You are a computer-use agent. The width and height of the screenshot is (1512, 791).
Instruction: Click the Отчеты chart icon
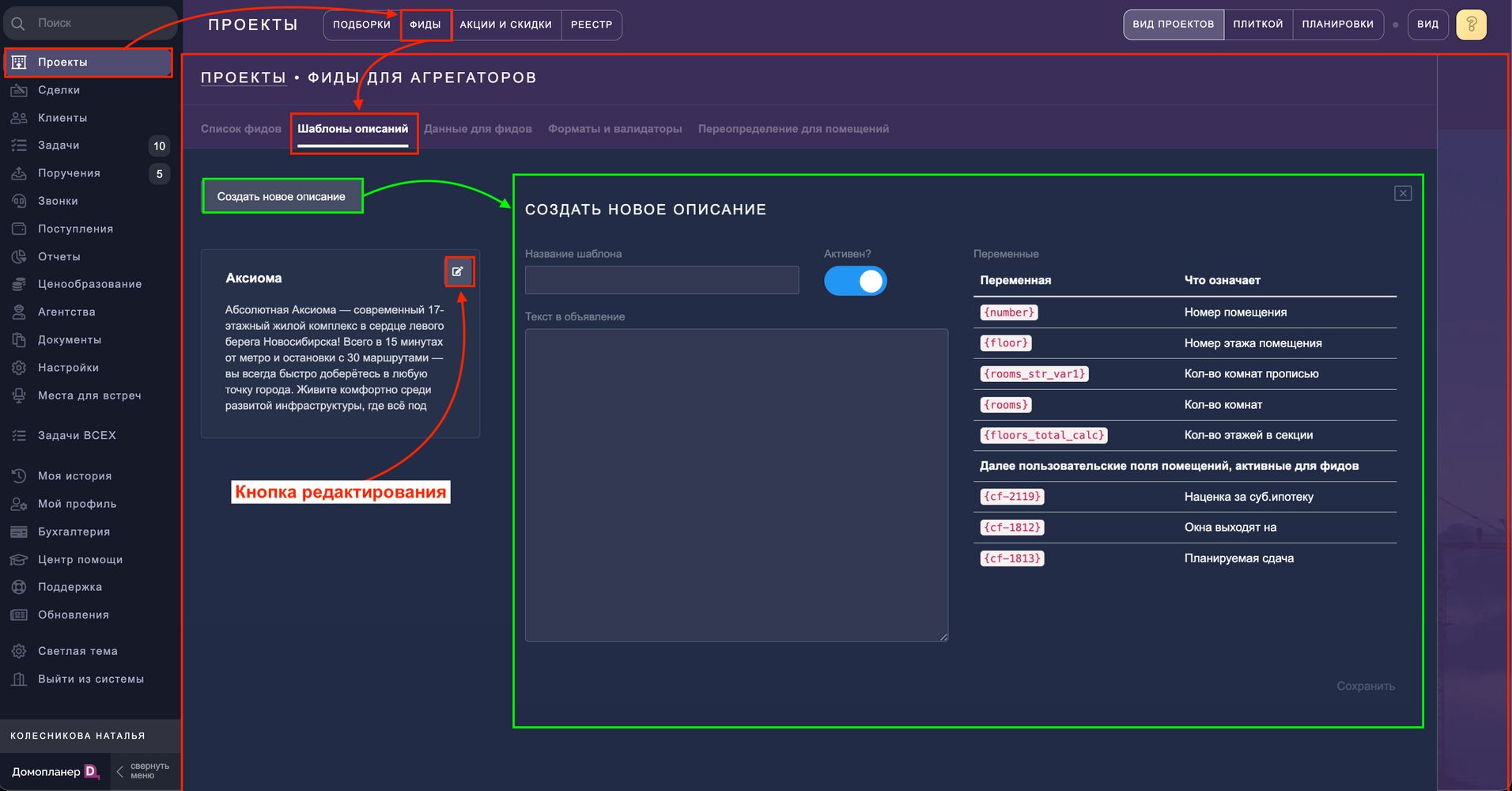19,256
